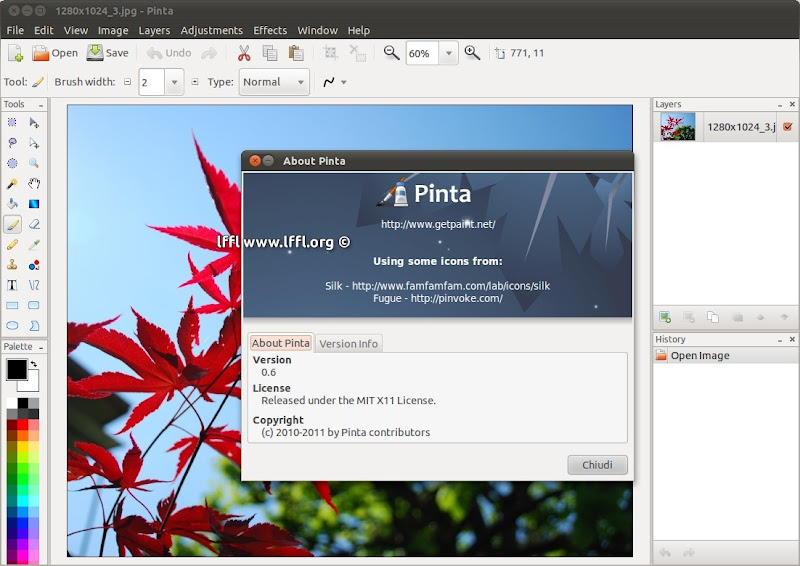
Task: Collapse the Palette panel with its dash
Action: [x=41, y=348]
